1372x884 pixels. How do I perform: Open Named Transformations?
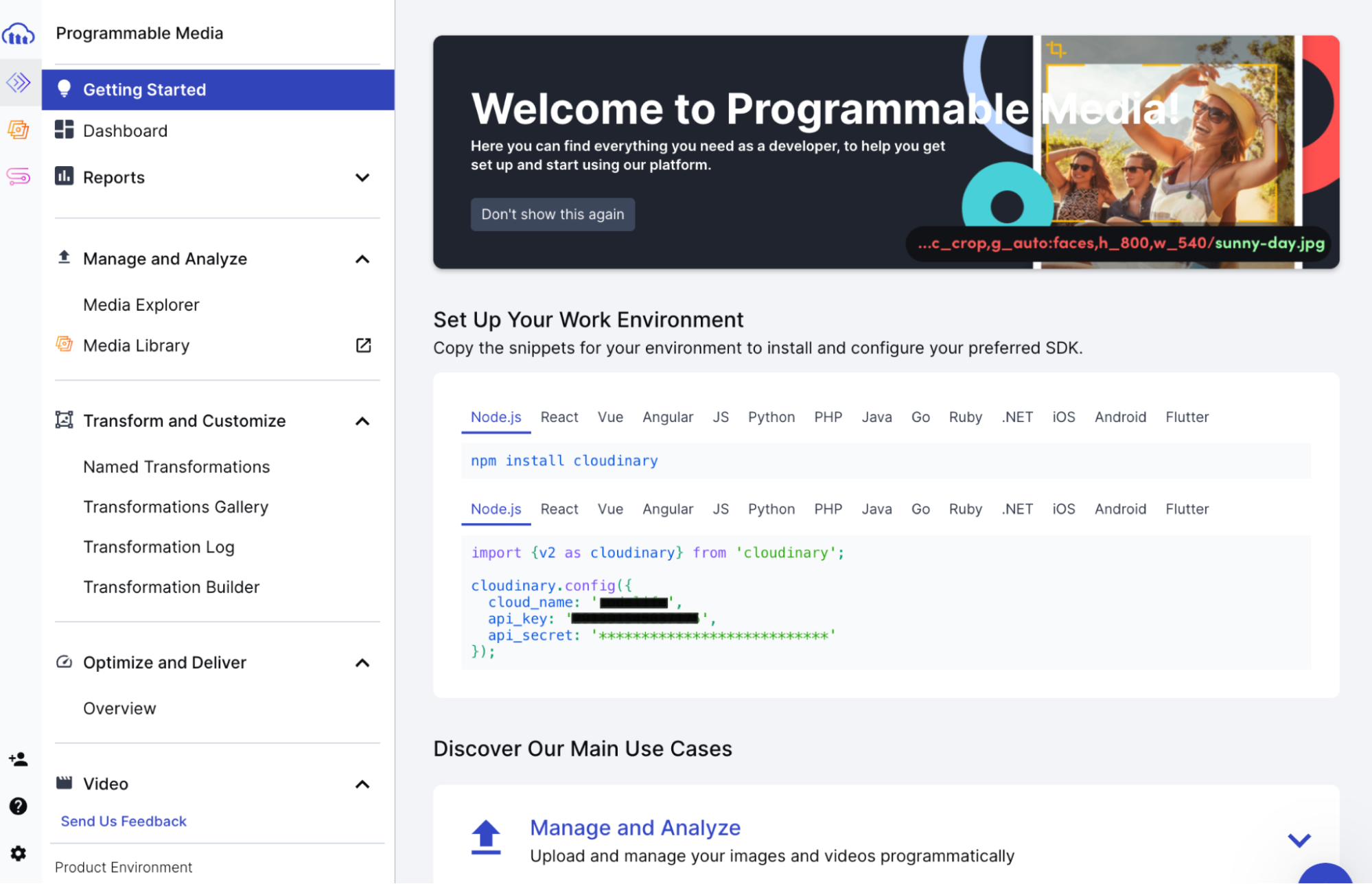(176, 467)
